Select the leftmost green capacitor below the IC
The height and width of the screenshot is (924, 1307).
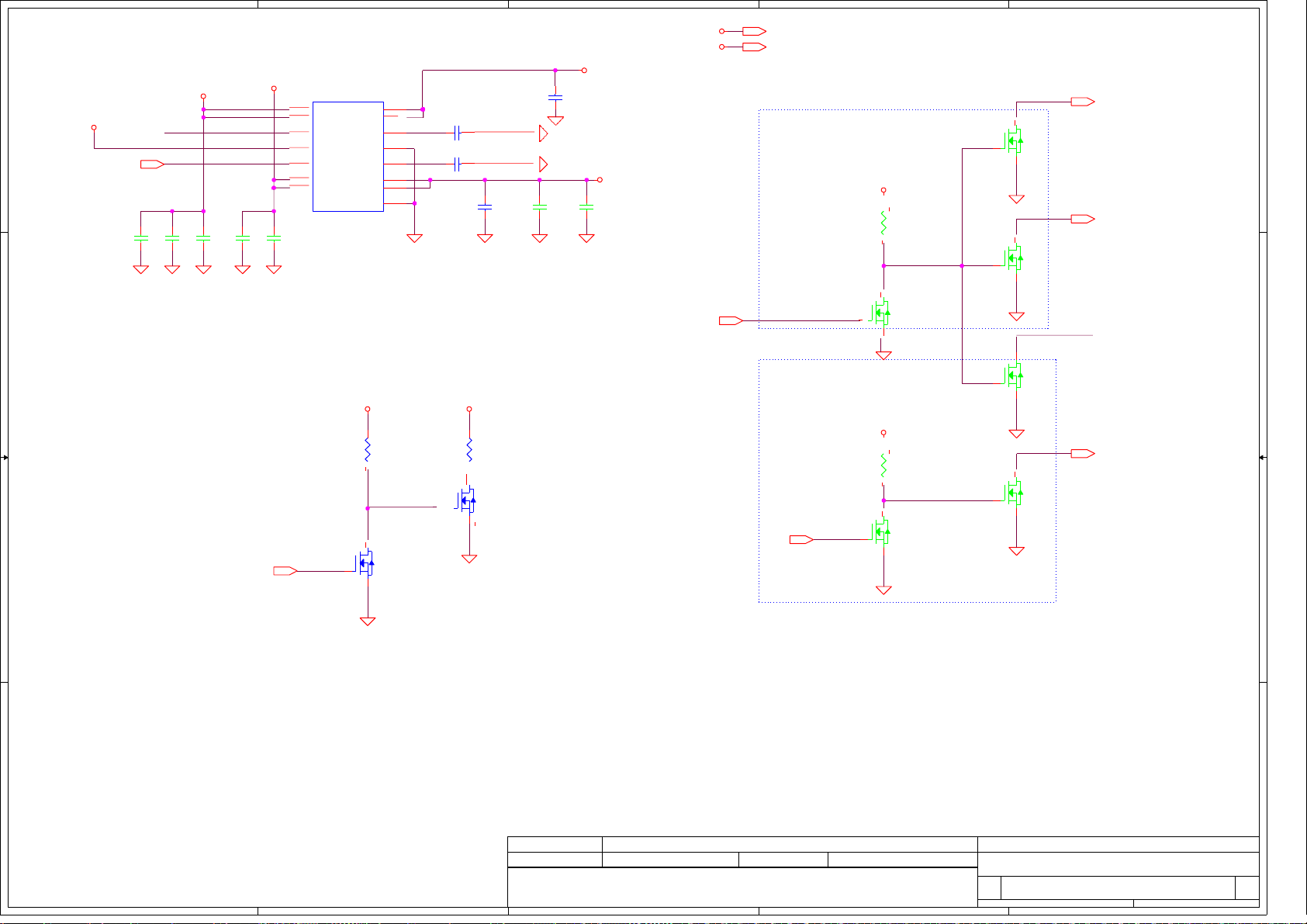[141, 237]
